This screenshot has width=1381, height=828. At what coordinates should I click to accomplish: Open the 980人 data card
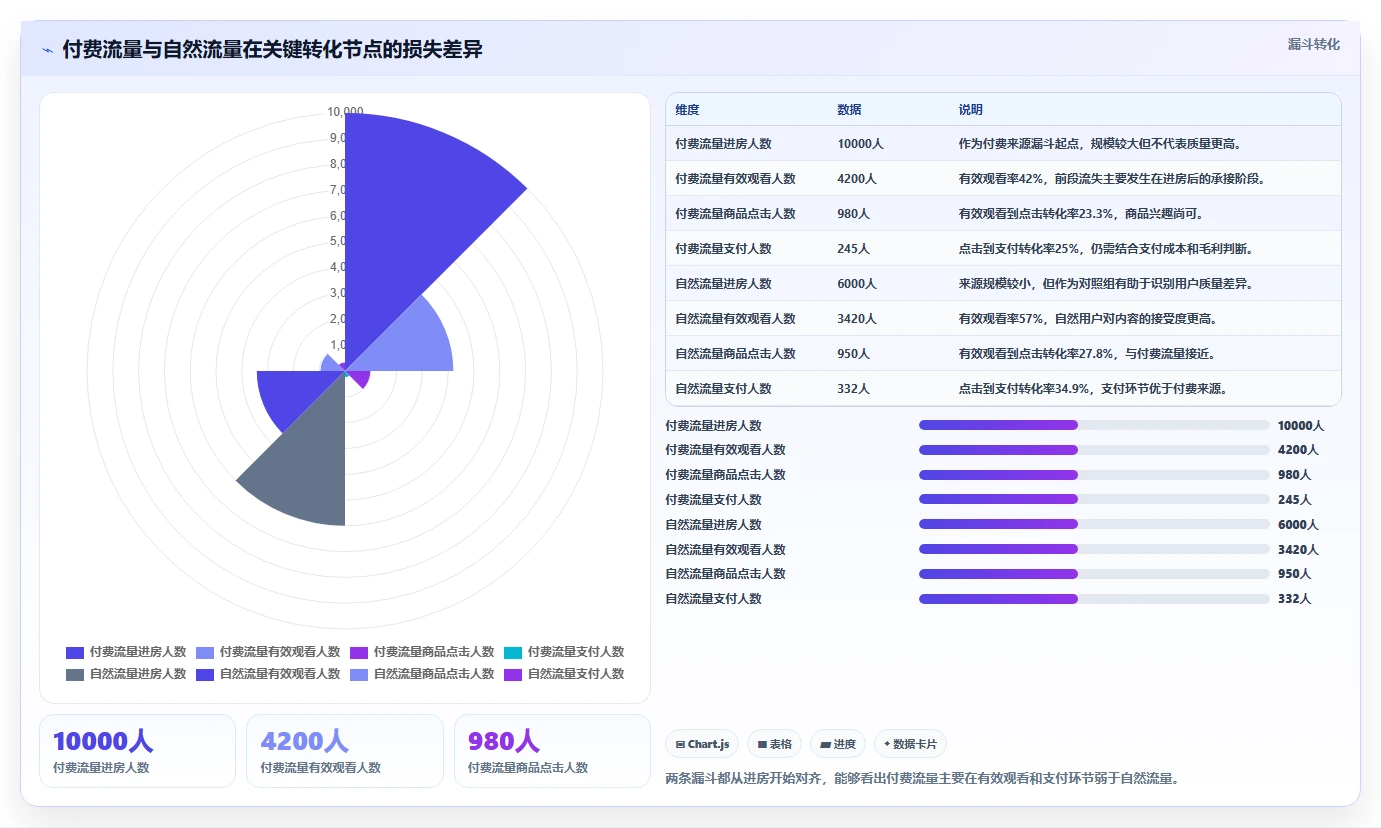[552, 751]
